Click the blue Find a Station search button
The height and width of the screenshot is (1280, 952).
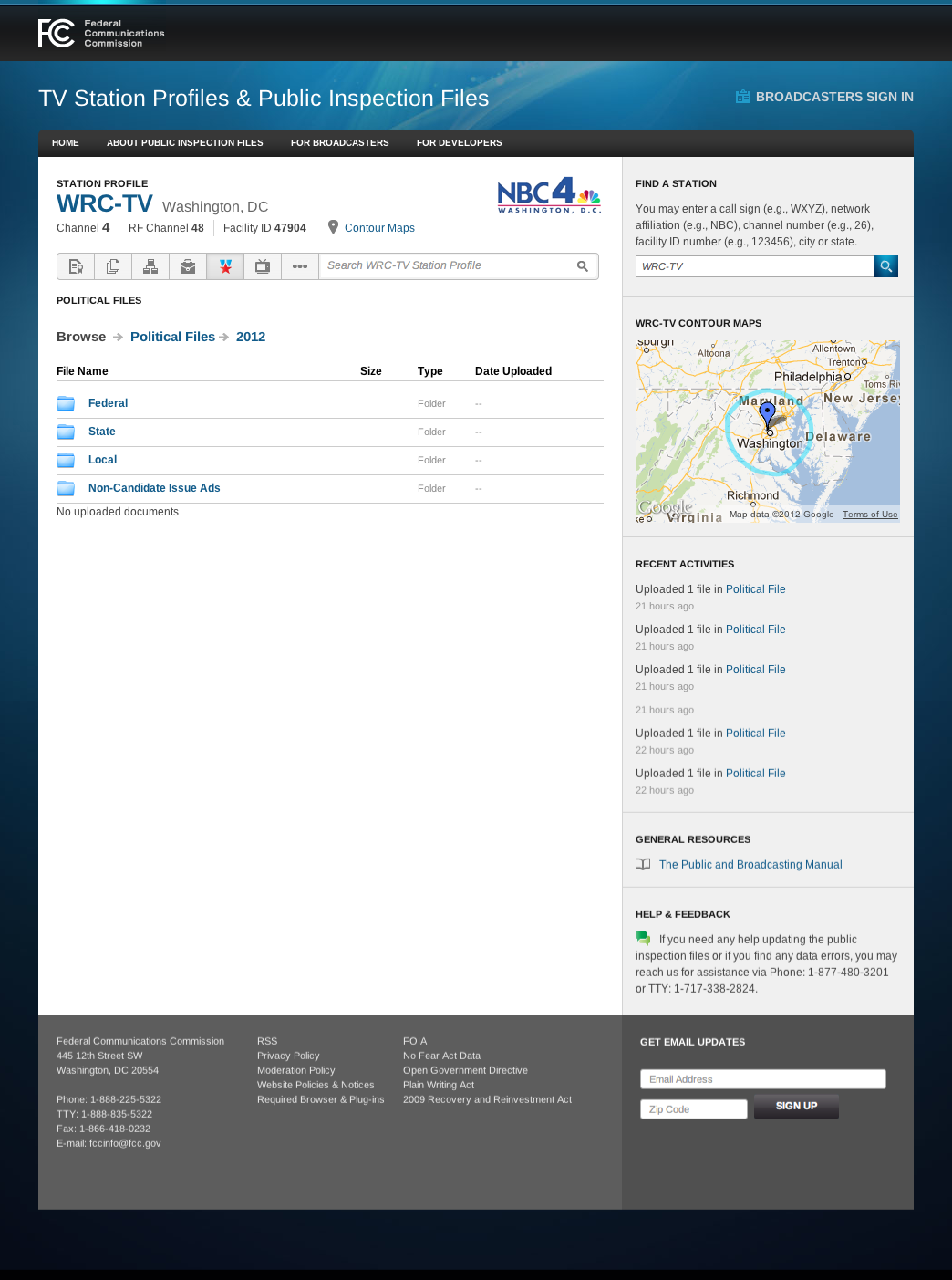pyautogui.click(x=886, y=266)
